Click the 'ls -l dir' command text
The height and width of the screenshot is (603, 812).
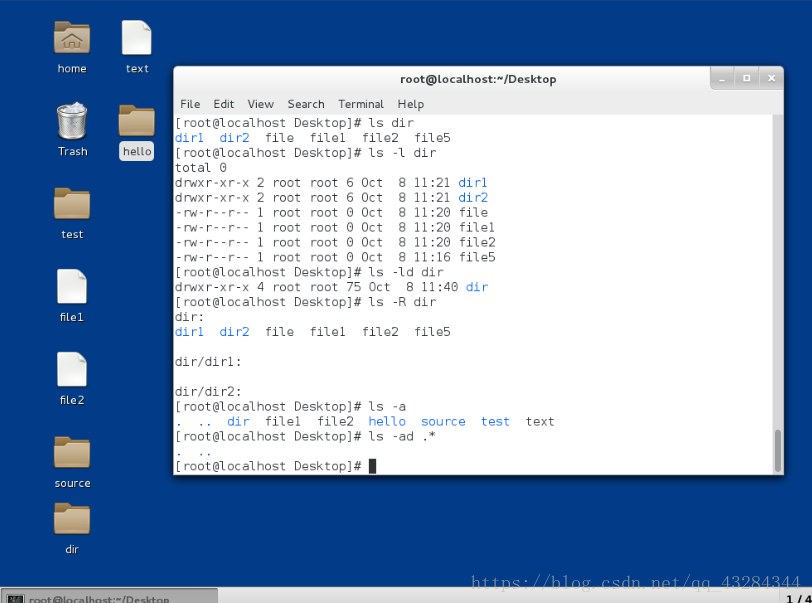pos(402,153)
